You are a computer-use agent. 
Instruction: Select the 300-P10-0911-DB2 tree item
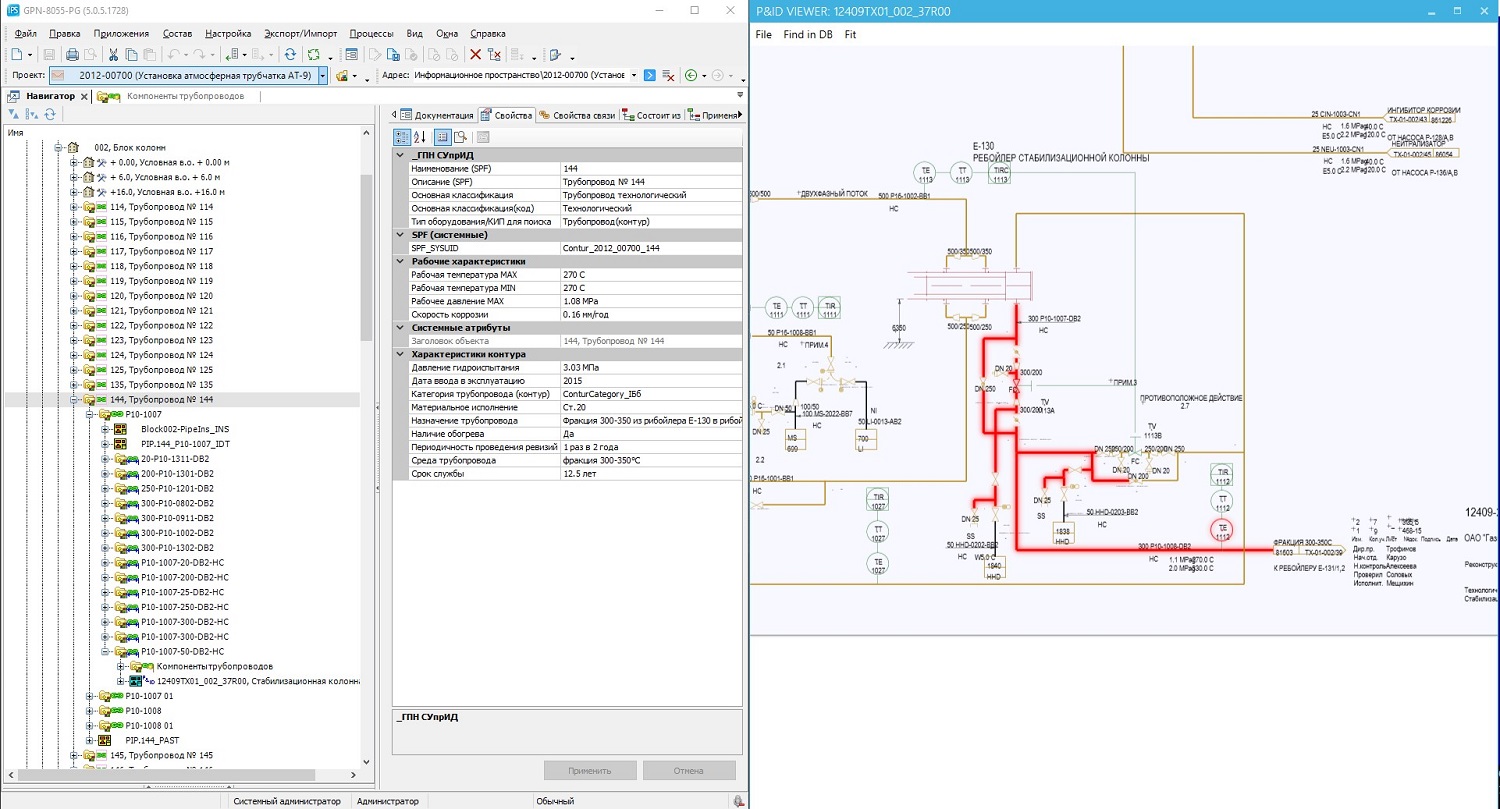[177, 518]
